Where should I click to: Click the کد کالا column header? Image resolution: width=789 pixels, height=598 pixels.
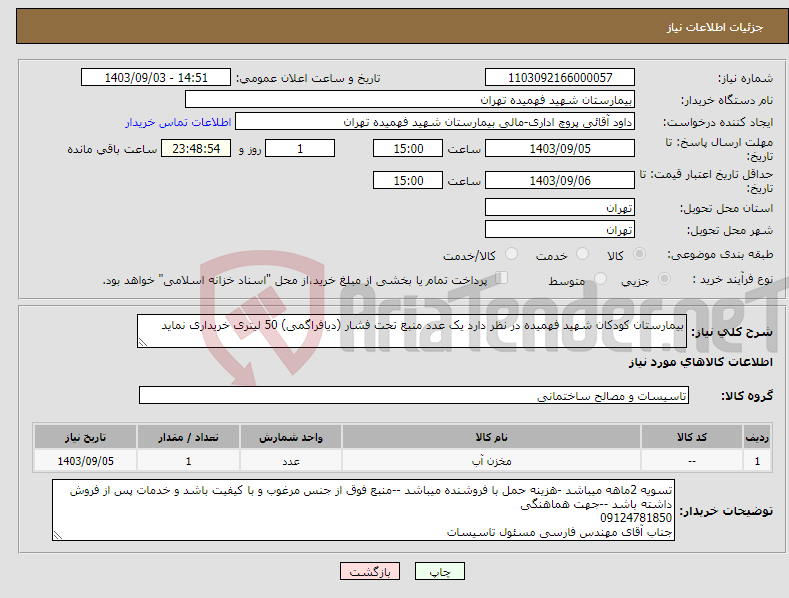692,437
